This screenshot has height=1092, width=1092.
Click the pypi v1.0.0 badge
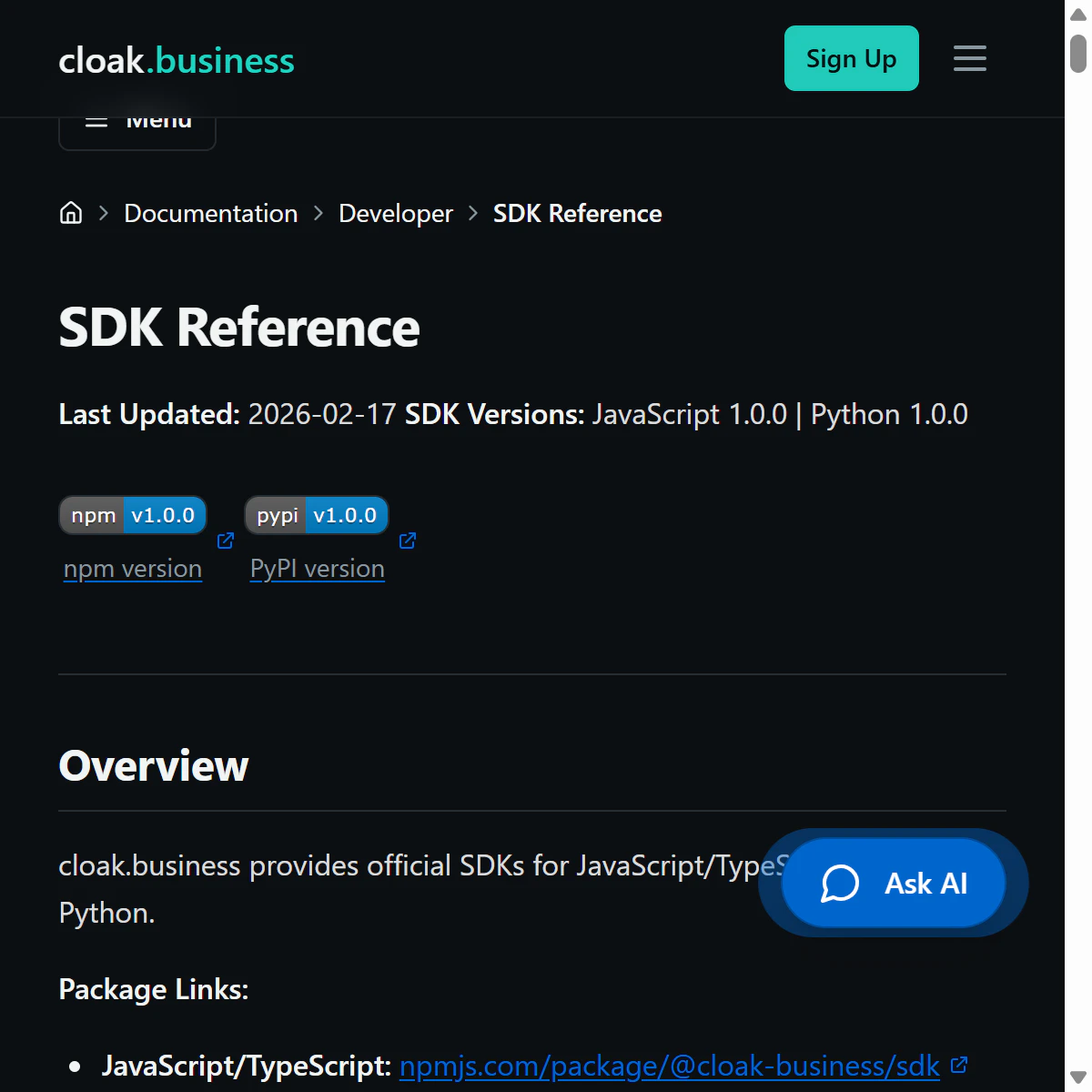317,515
